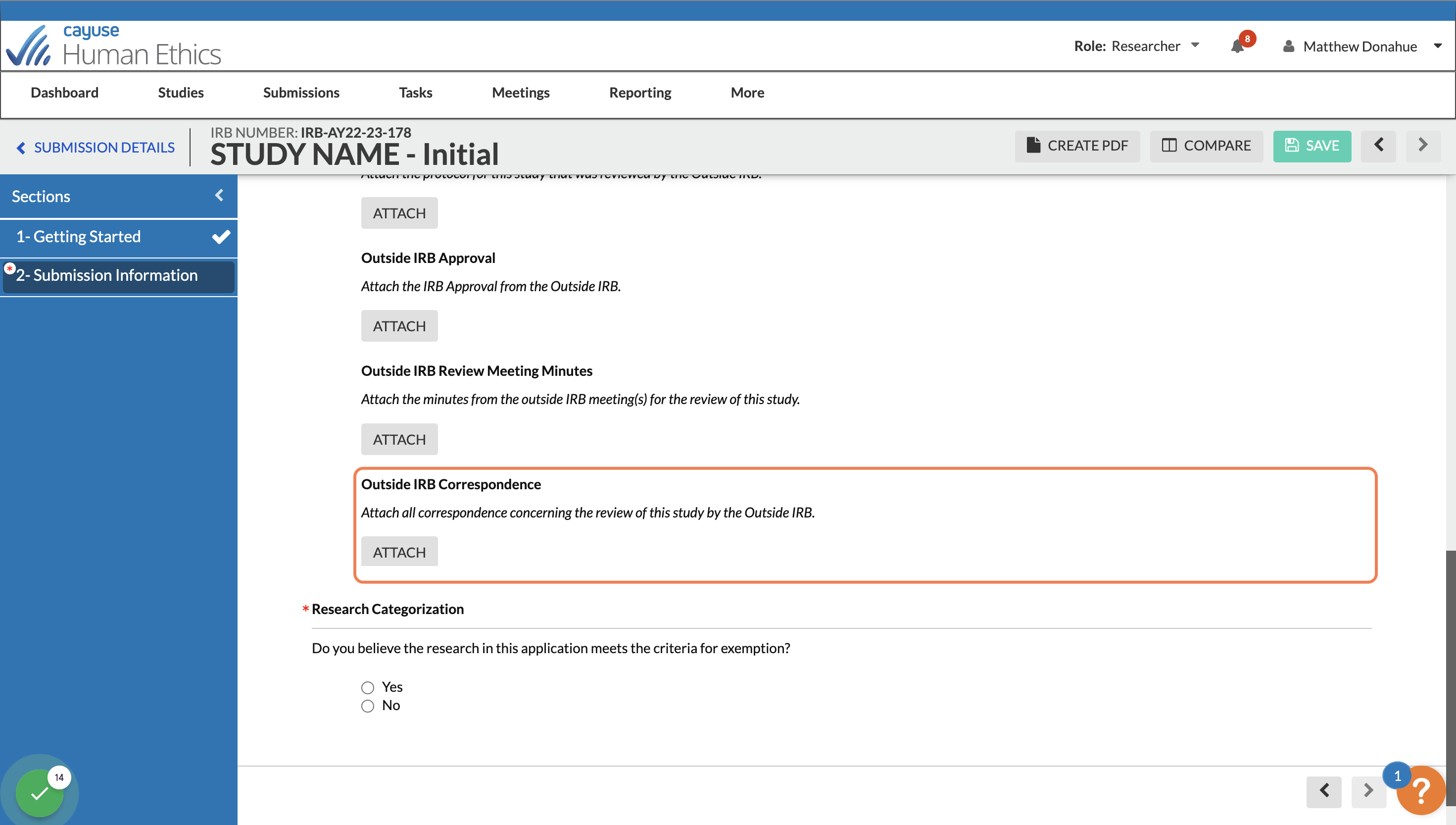Image resolution: width=1456 pixels, height=825 pixels.
Task: Click the user profile icon beside Matthew Donahue
Action: click(1288, 47)
